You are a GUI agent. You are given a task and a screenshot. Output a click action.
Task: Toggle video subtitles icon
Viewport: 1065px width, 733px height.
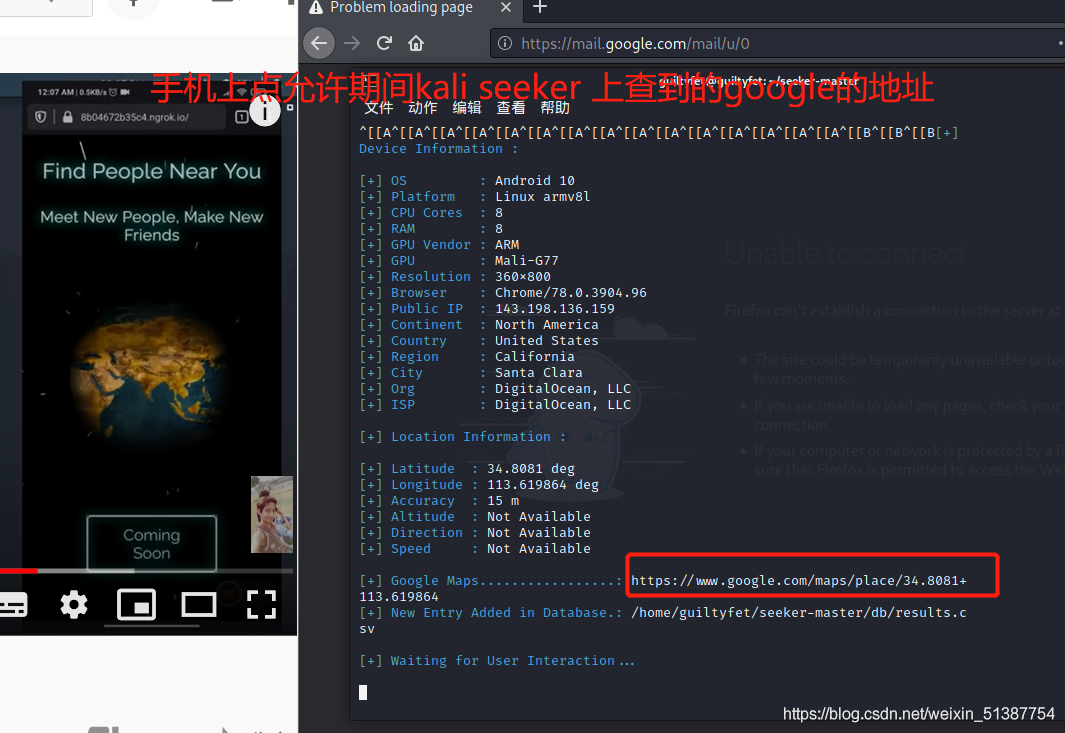(x=13, y=604)
